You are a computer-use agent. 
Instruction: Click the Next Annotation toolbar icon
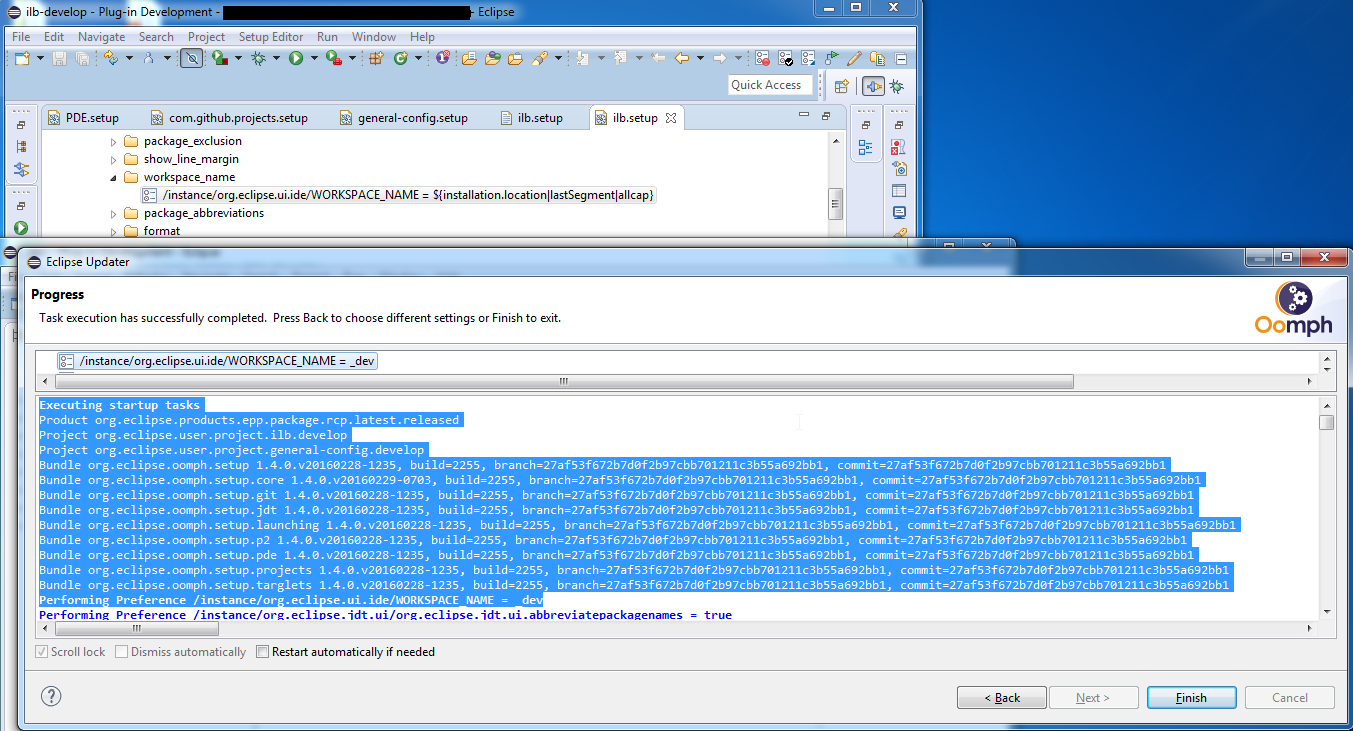click(582, 58)
